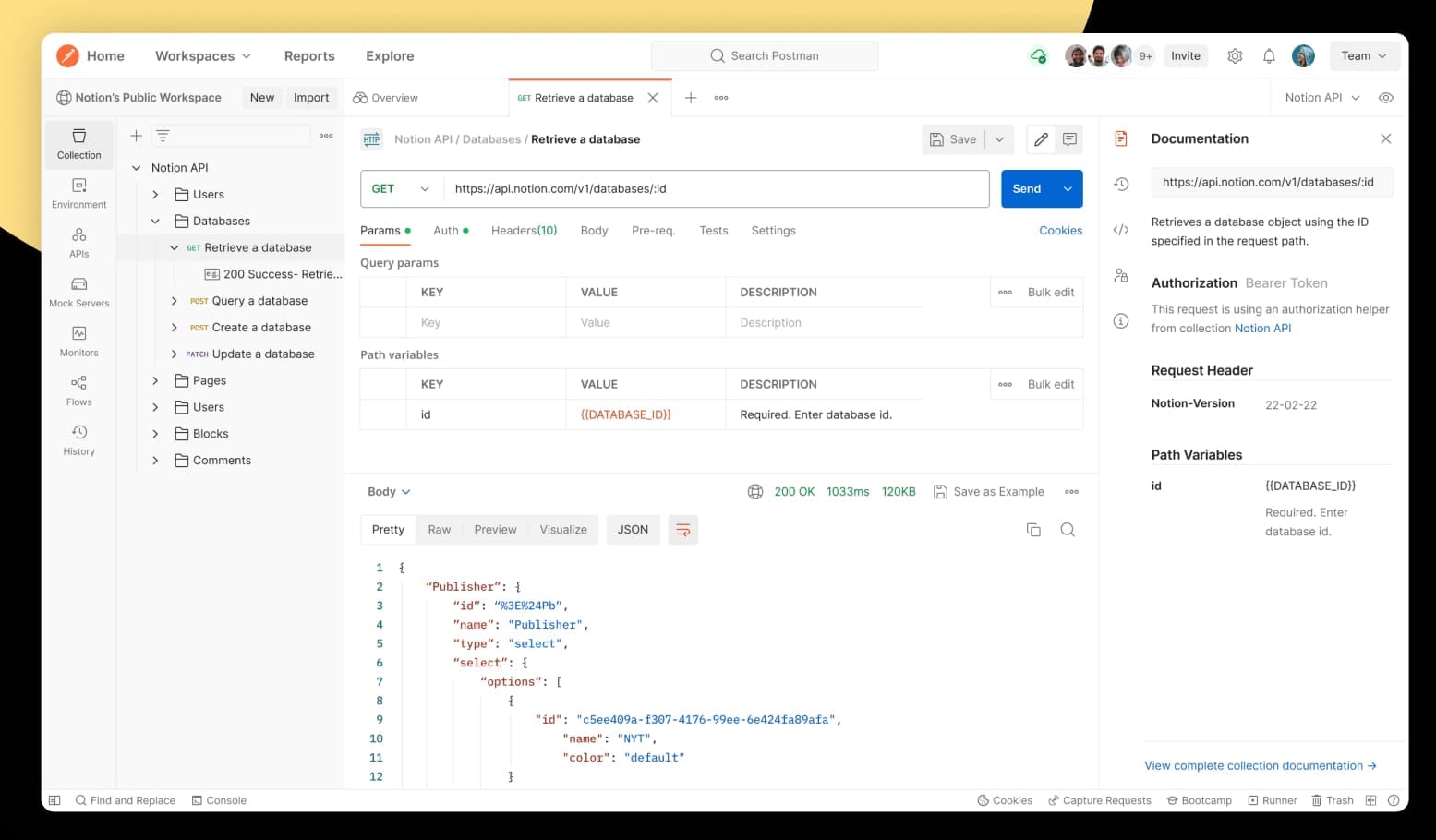Toggle the sidebar layout icon in status bar

point(54,800)
